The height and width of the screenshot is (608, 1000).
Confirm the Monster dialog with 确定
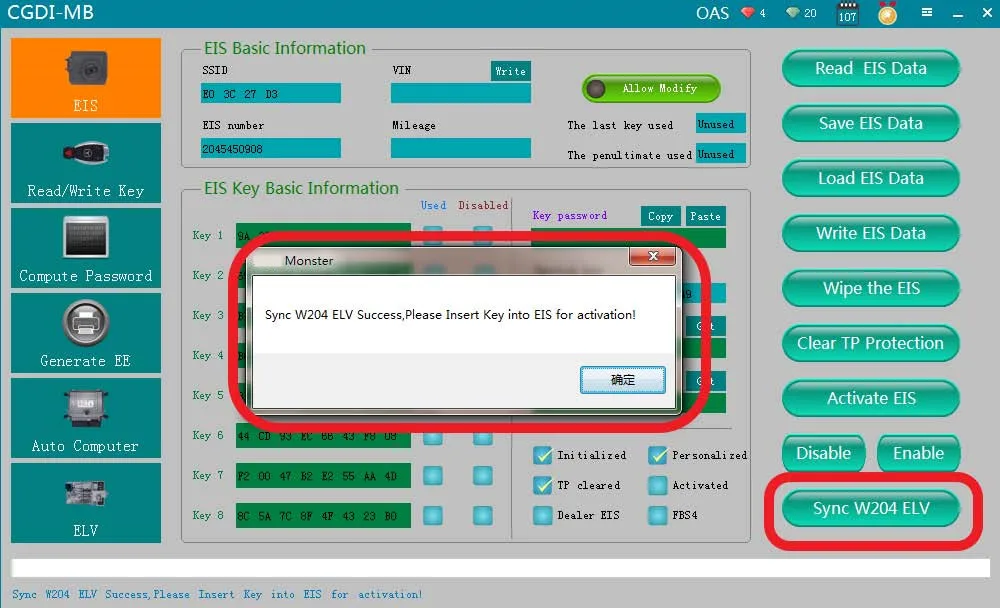pos(622,380)
